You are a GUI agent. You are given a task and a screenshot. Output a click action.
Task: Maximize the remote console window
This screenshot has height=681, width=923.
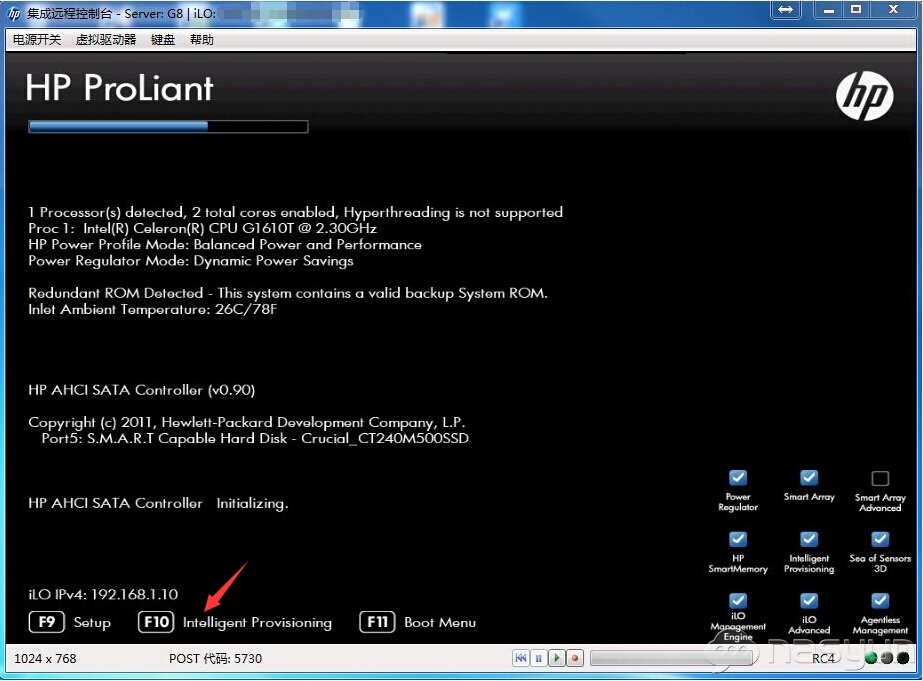856,10
